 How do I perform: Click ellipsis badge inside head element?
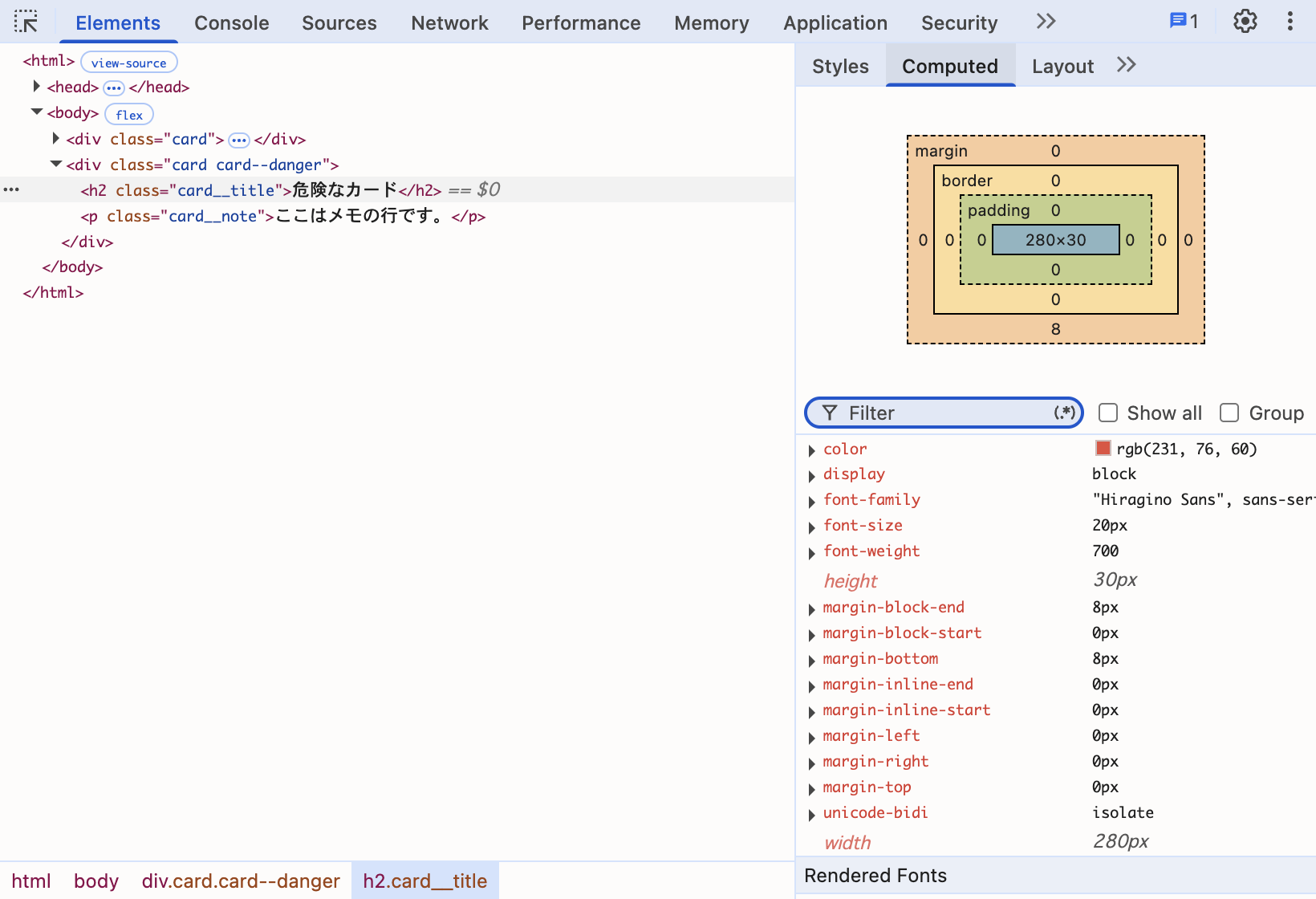click(x=114, y=87)
